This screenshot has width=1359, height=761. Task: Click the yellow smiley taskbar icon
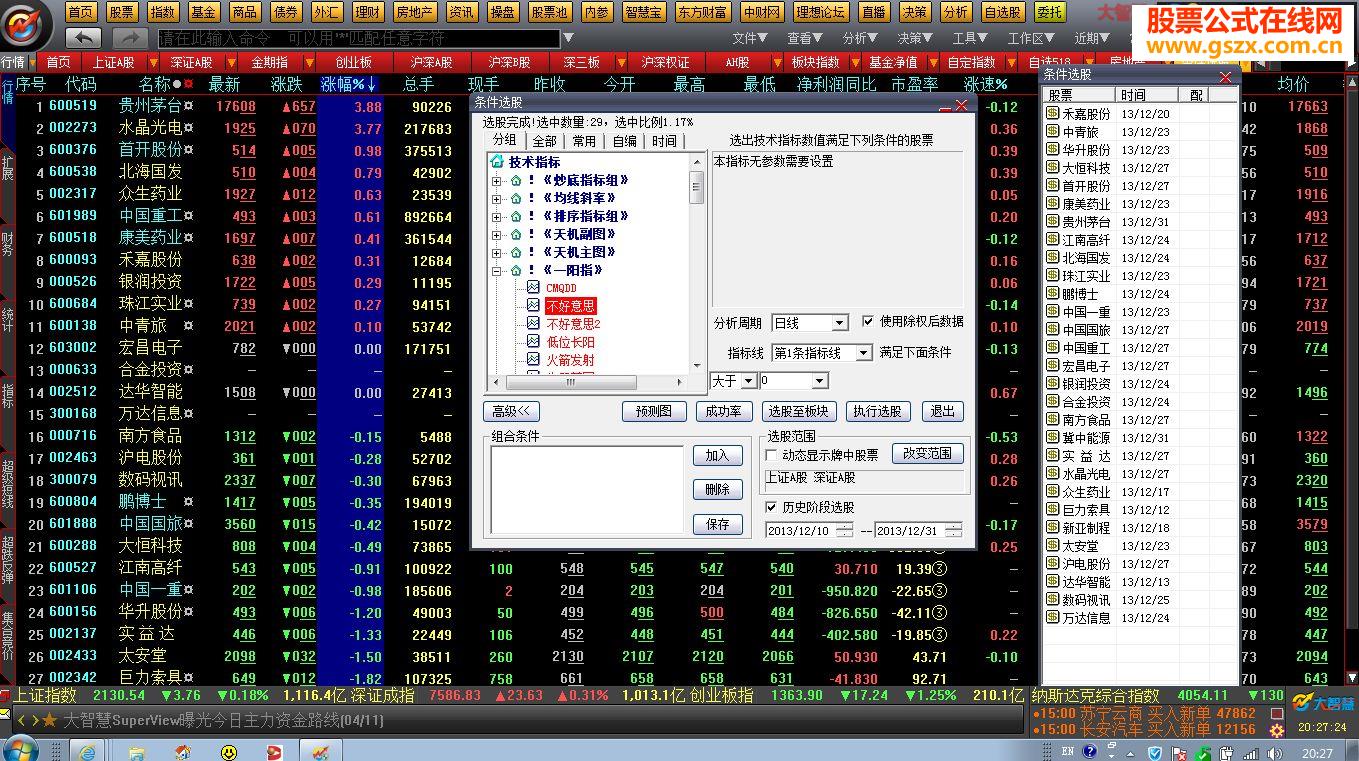(x=229, y=752)
